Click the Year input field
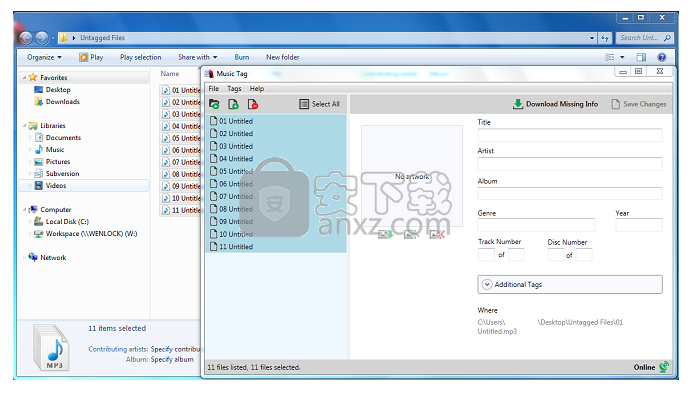 [x=639, y=225]
